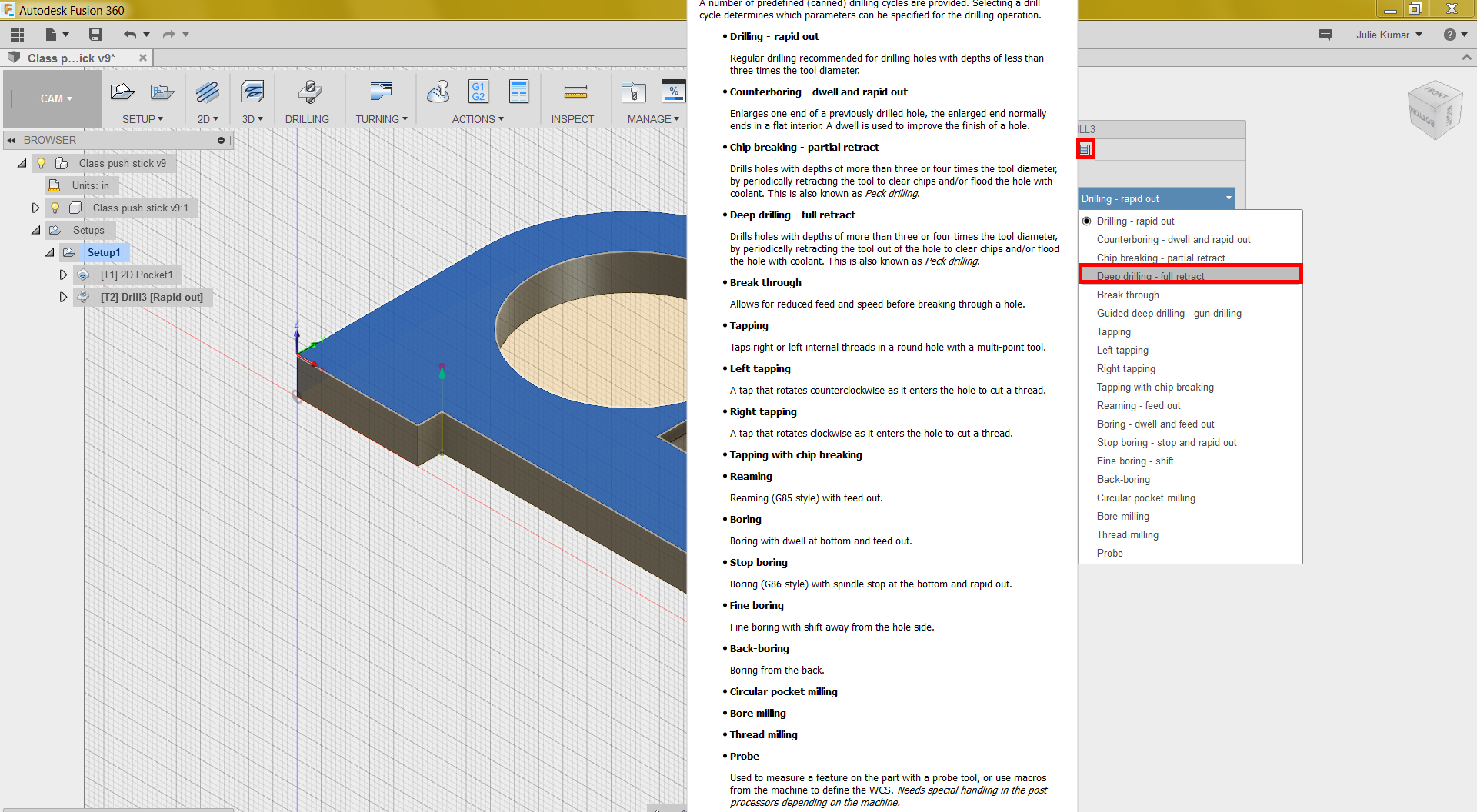Click the 2D Pocket1 operation icon
The image size is (1477, 812).
click(x=84, y=275)
